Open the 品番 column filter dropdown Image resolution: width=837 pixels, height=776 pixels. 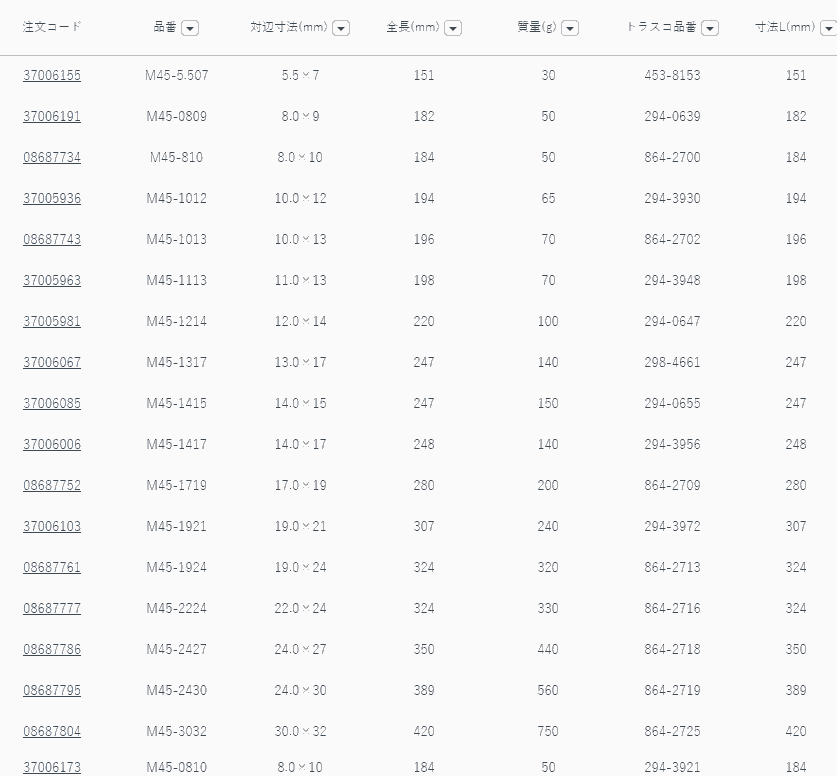[x=190, y=28]
